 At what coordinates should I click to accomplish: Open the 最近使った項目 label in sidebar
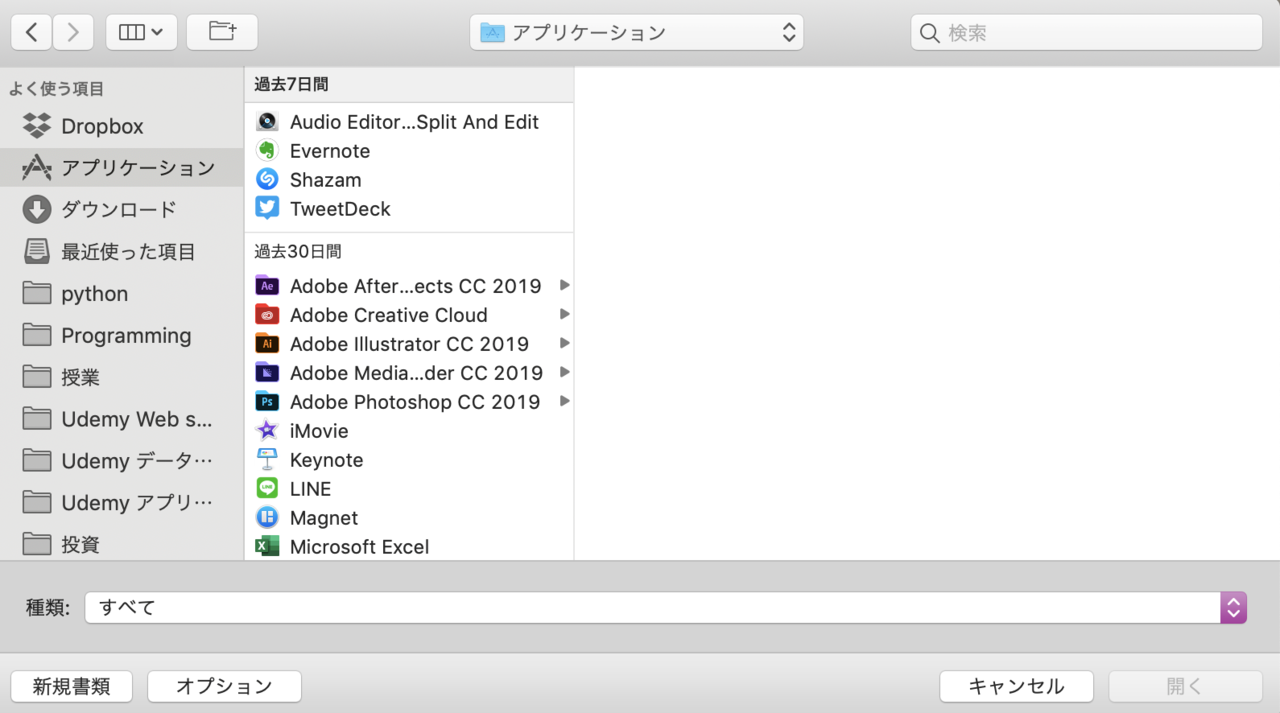(x=128, y=252)
